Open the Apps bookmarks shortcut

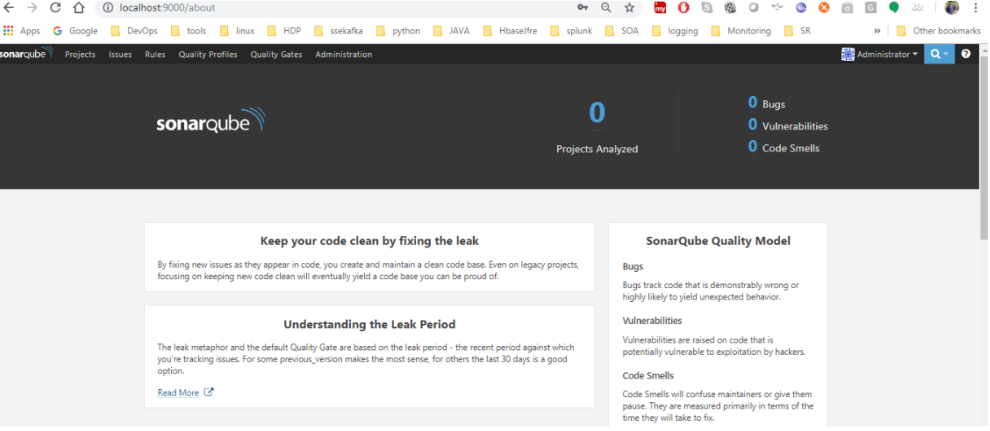point(21,30)
